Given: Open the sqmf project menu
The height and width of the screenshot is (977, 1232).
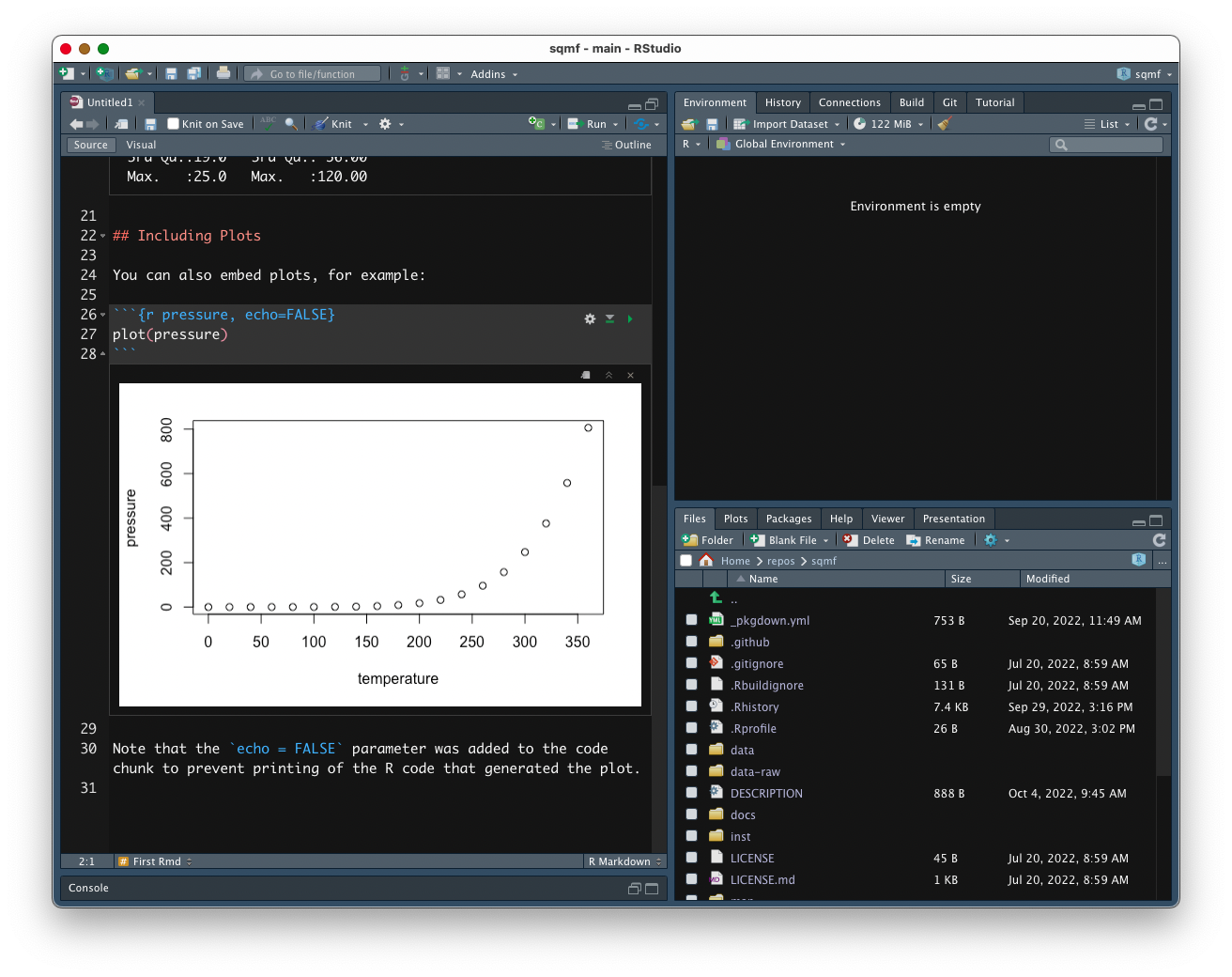Looking at the screenshot, I should [x=1145, y=74].
